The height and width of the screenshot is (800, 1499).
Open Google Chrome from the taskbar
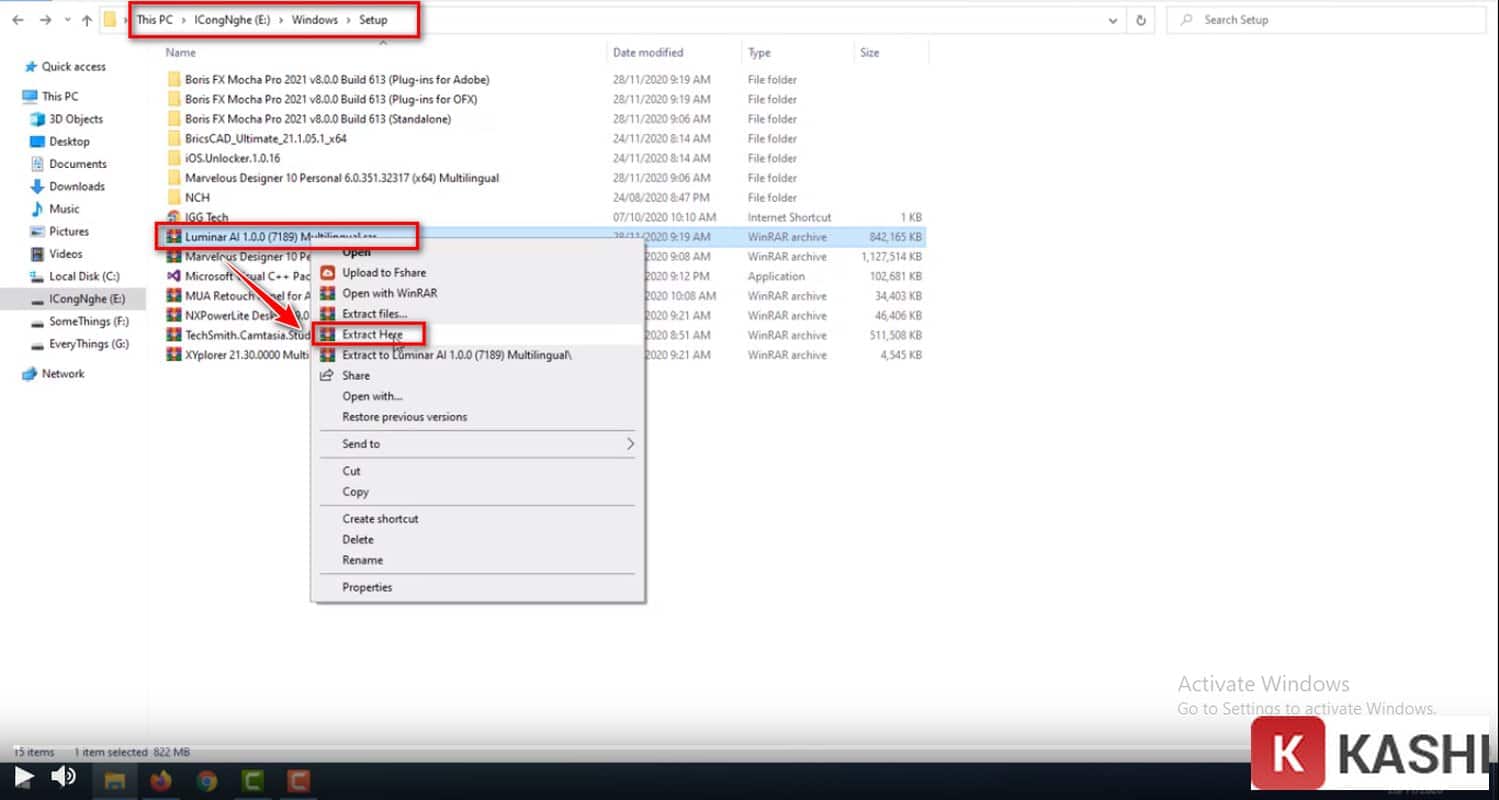[207, 780]
